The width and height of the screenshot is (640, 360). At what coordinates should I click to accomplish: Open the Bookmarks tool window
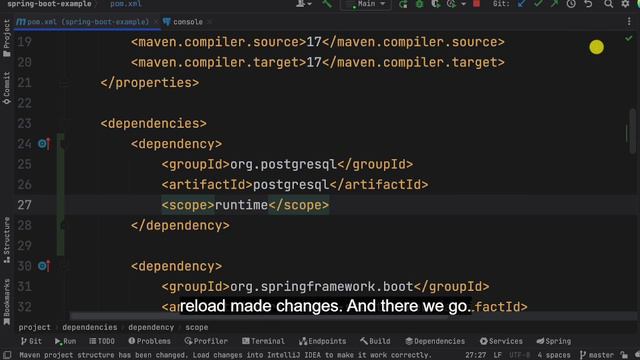pyautogui.click(x=7, y=302)
